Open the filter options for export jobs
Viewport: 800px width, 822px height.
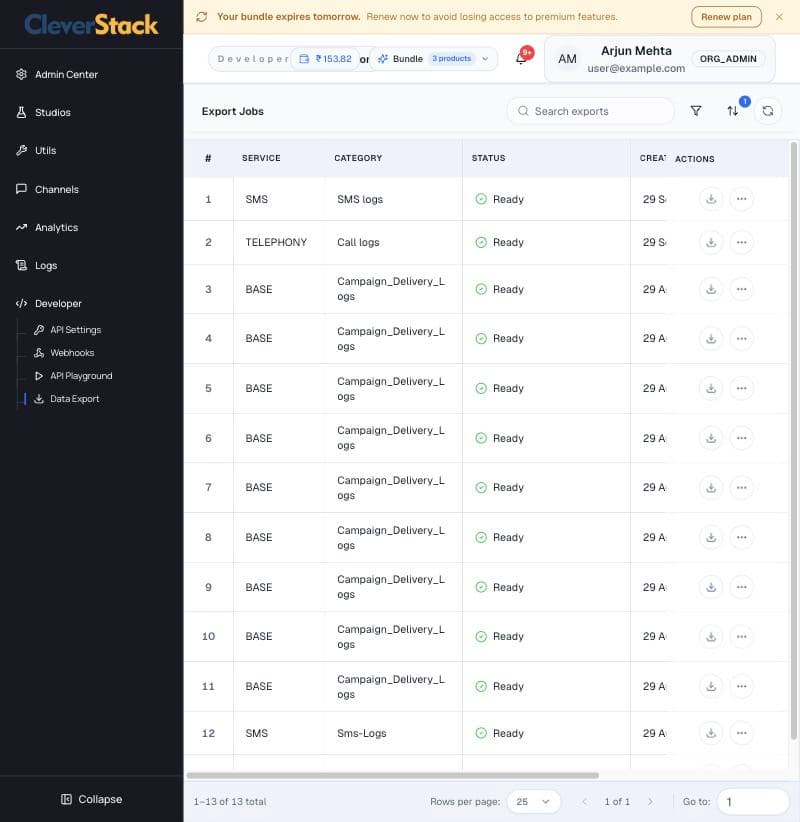(696, 111)
